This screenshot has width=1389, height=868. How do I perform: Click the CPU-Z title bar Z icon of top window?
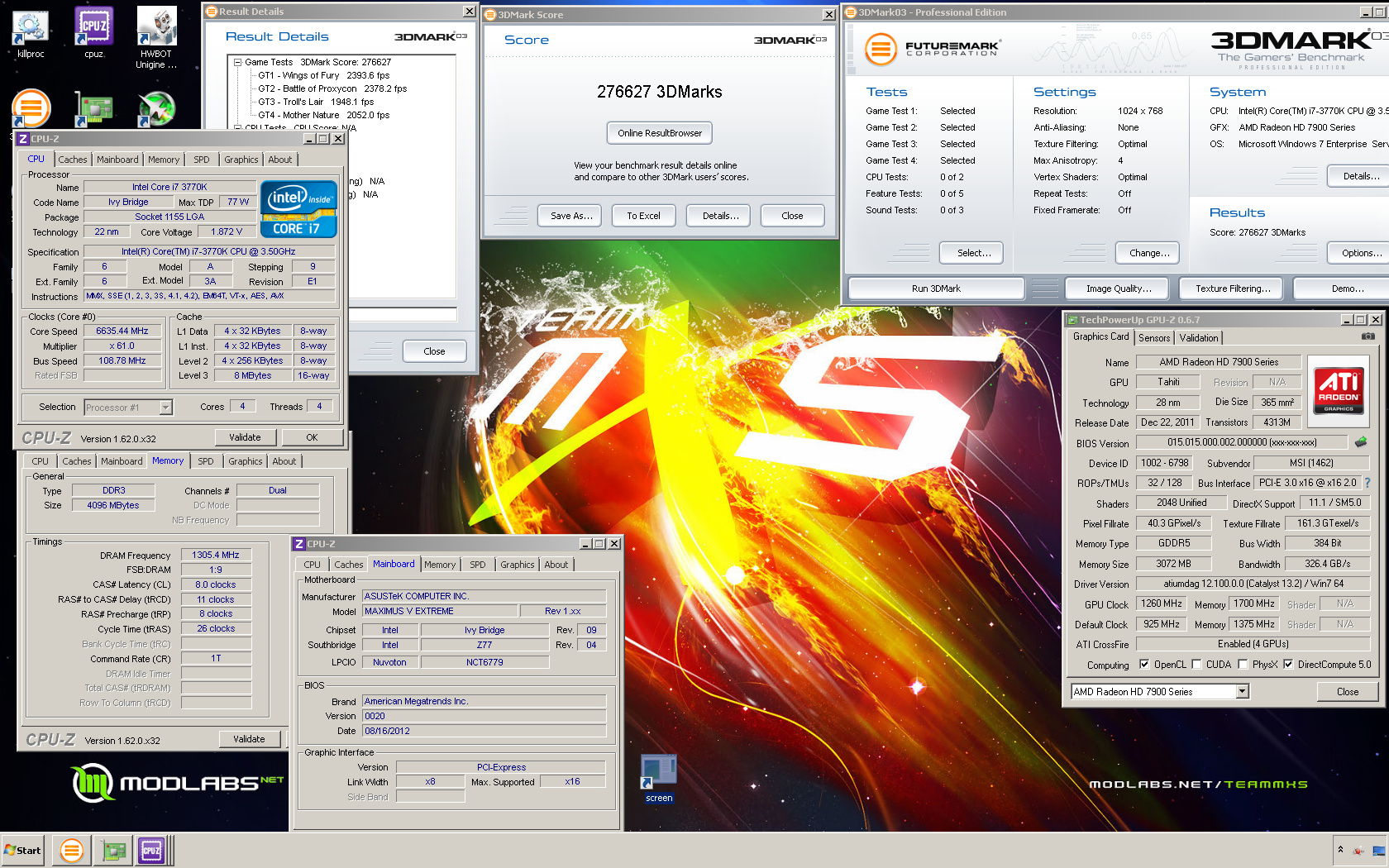tap(23, 139)
